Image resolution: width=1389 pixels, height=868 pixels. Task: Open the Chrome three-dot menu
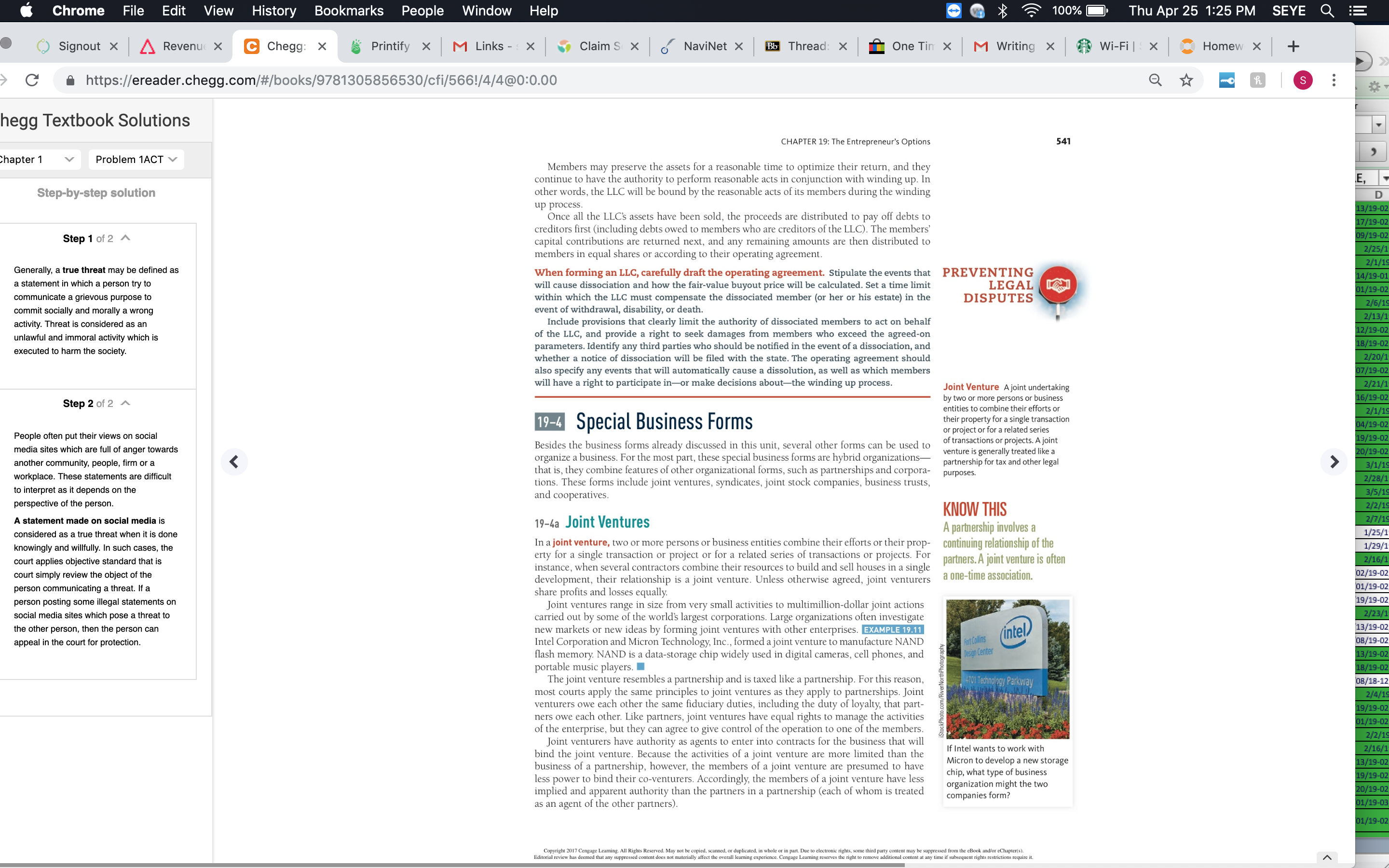coord(1334,80)
